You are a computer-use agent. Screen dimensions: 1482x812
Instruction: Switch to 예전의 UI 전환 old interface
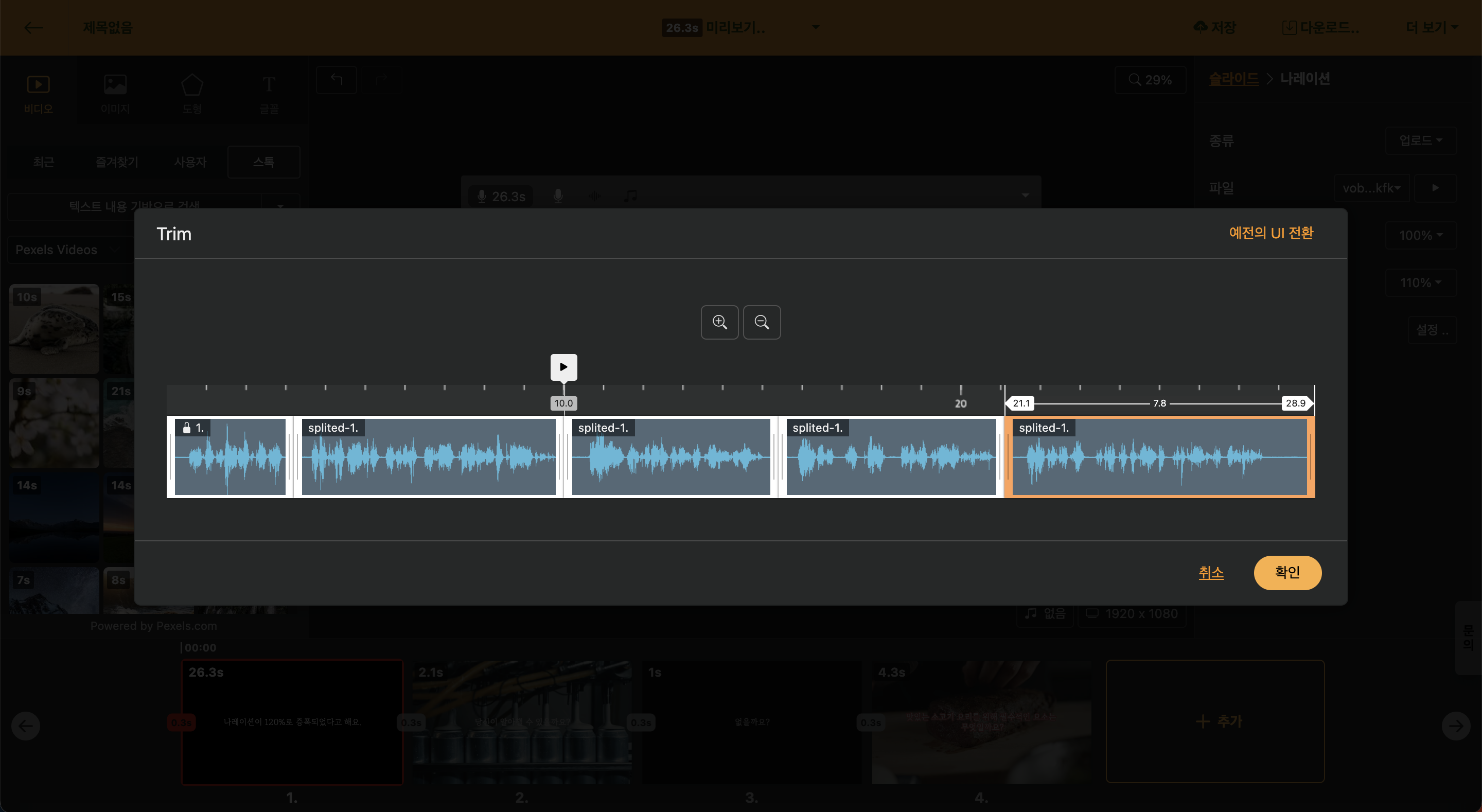coord(1271,233)
